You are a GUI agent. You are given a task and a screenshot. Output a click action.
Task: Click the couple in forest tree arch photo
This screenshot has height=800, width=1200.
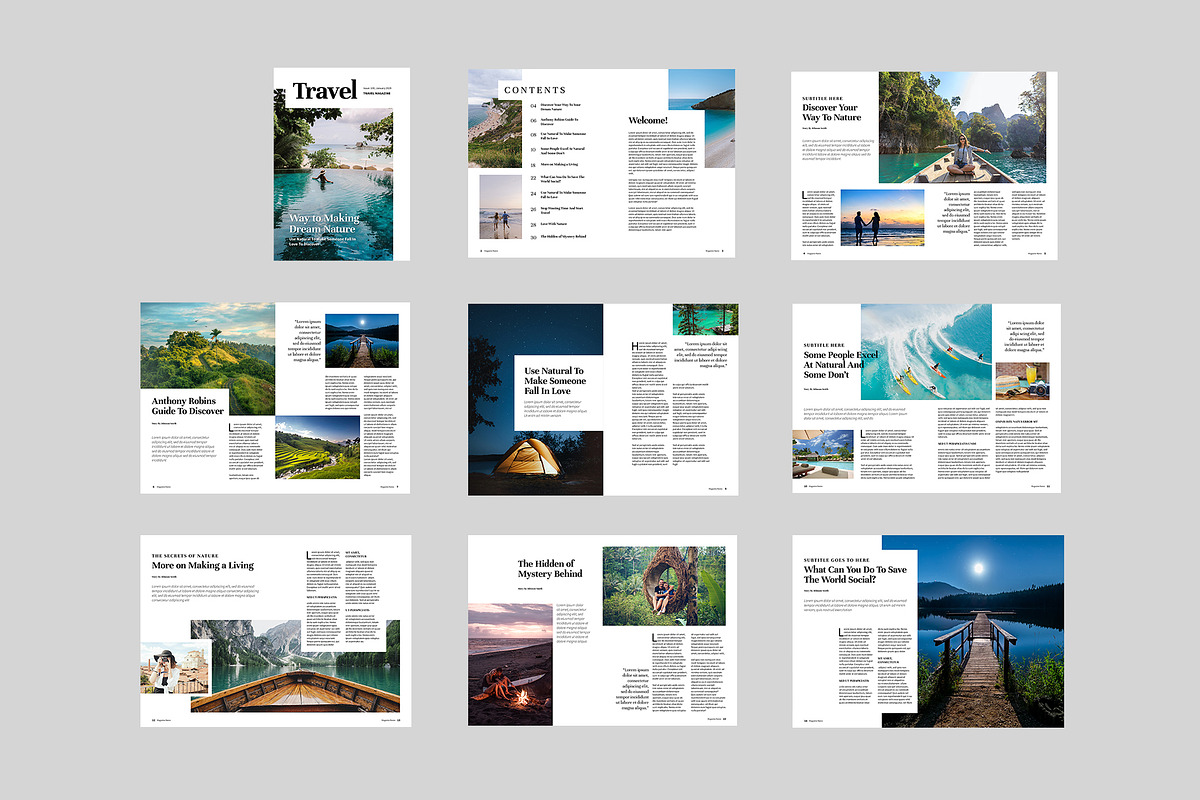coord(662,586)
